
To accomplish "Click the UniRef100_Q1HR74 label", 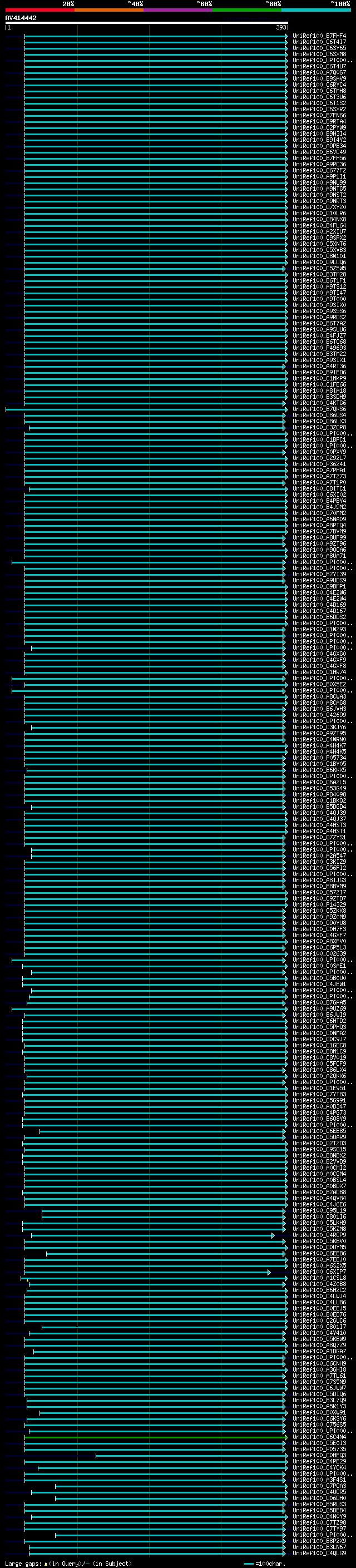I will tap(319, 672).
